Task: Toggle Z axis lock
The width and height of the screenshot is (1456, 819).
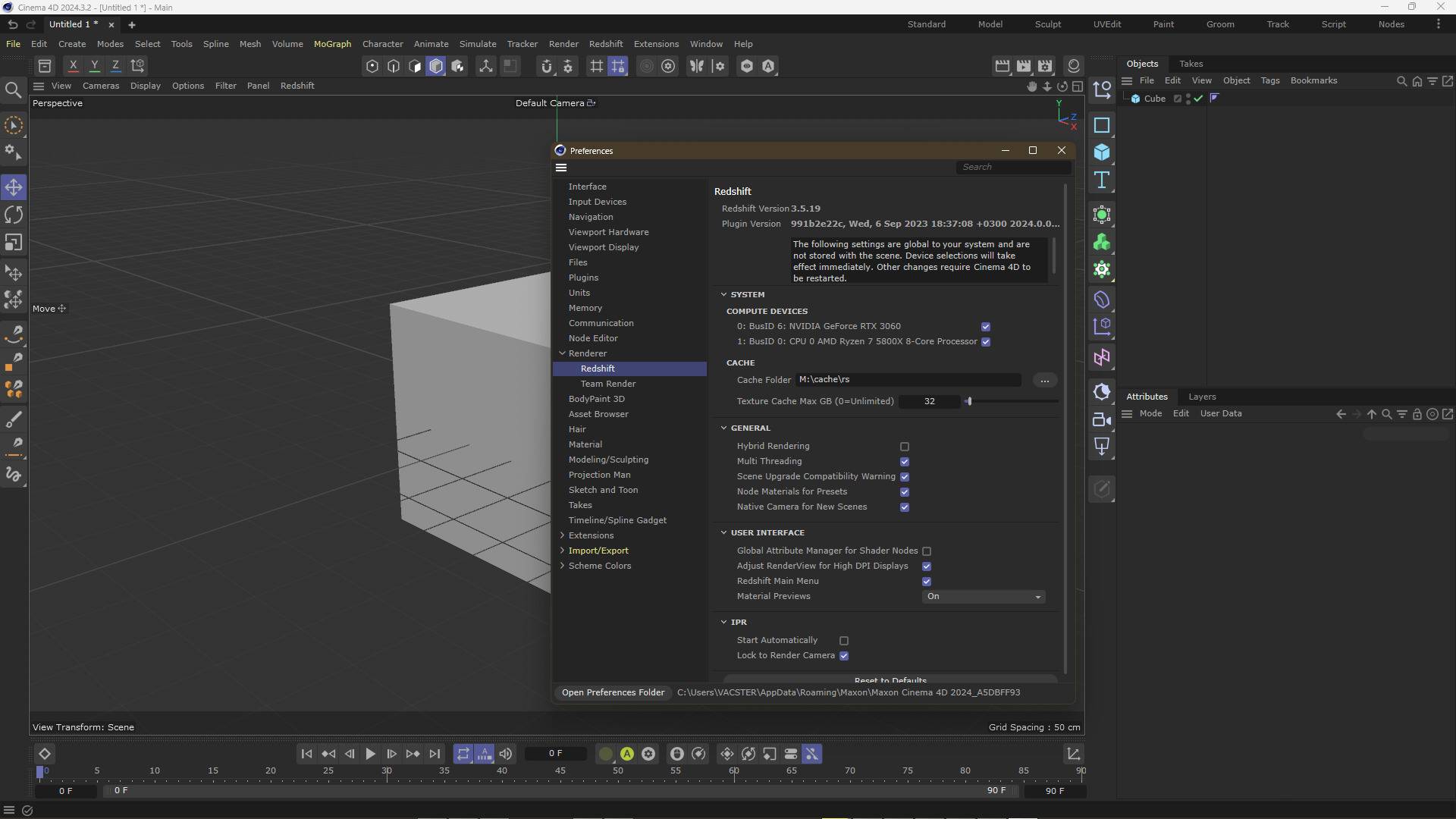Action: coord(115,66)
